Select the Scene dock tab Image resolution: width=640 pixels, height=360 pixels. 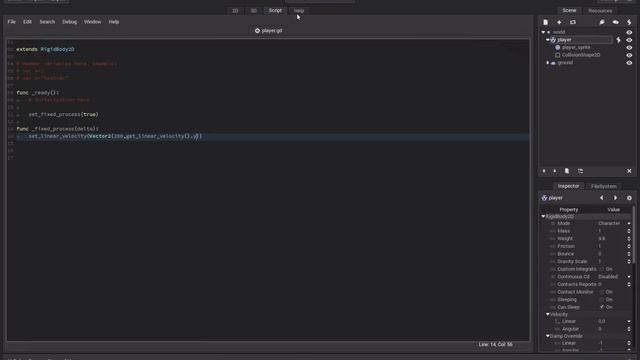click(569, 11)
